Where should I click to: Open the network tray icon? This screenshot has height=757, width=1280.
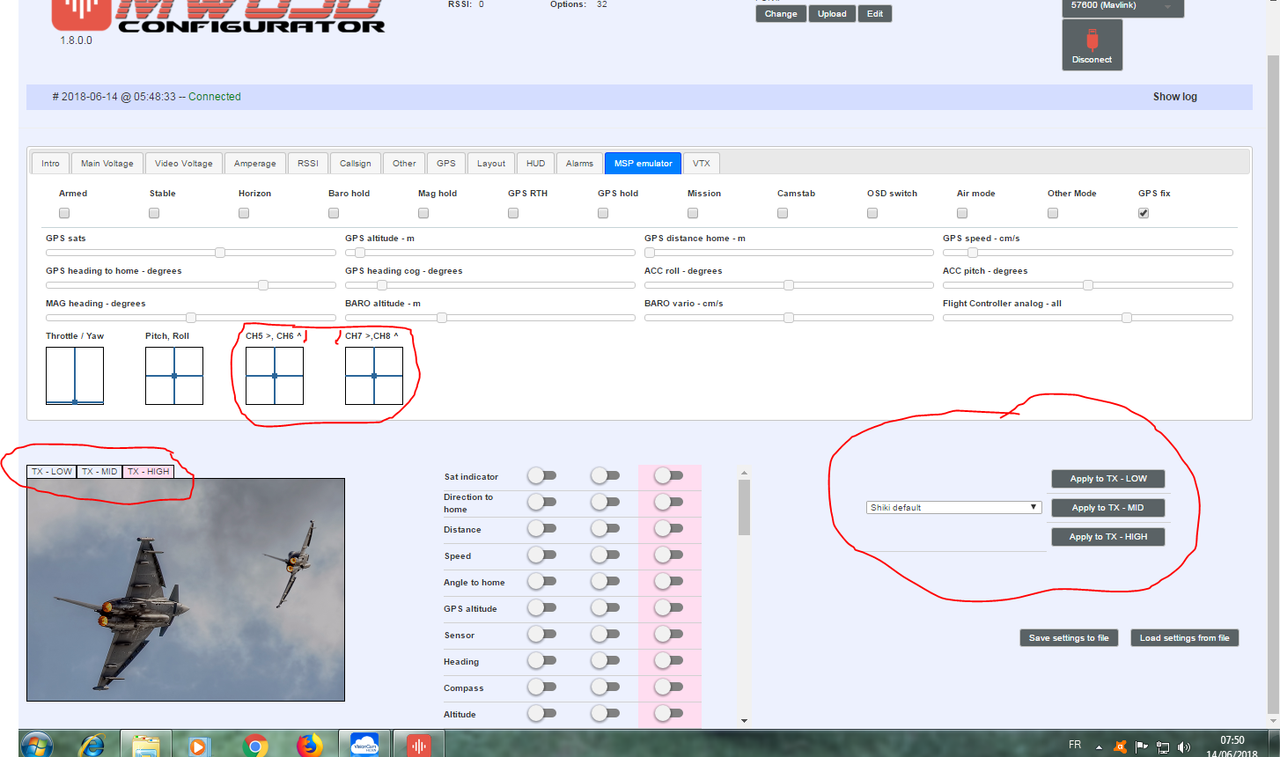coord(1162,746)
